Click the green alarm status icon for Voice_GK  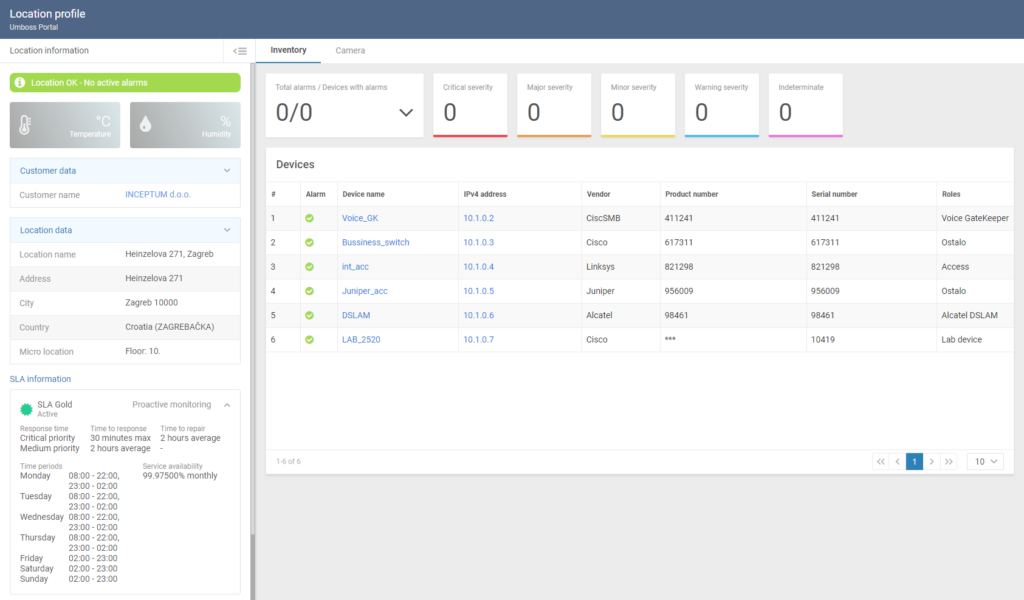pos(309,218)
